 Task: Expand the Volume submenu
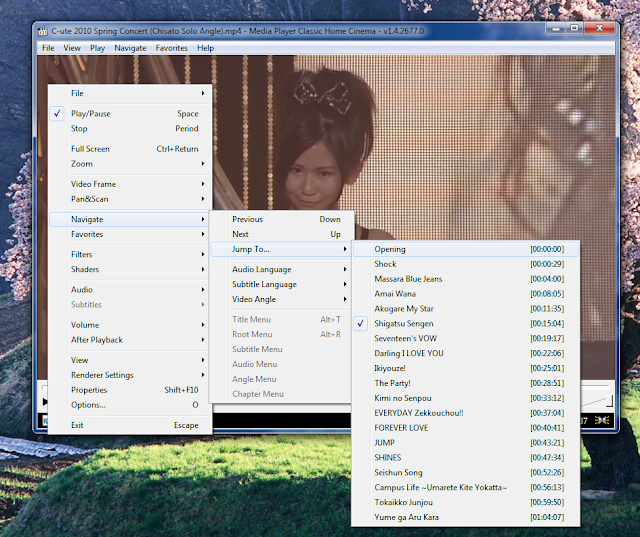point(130,325)
